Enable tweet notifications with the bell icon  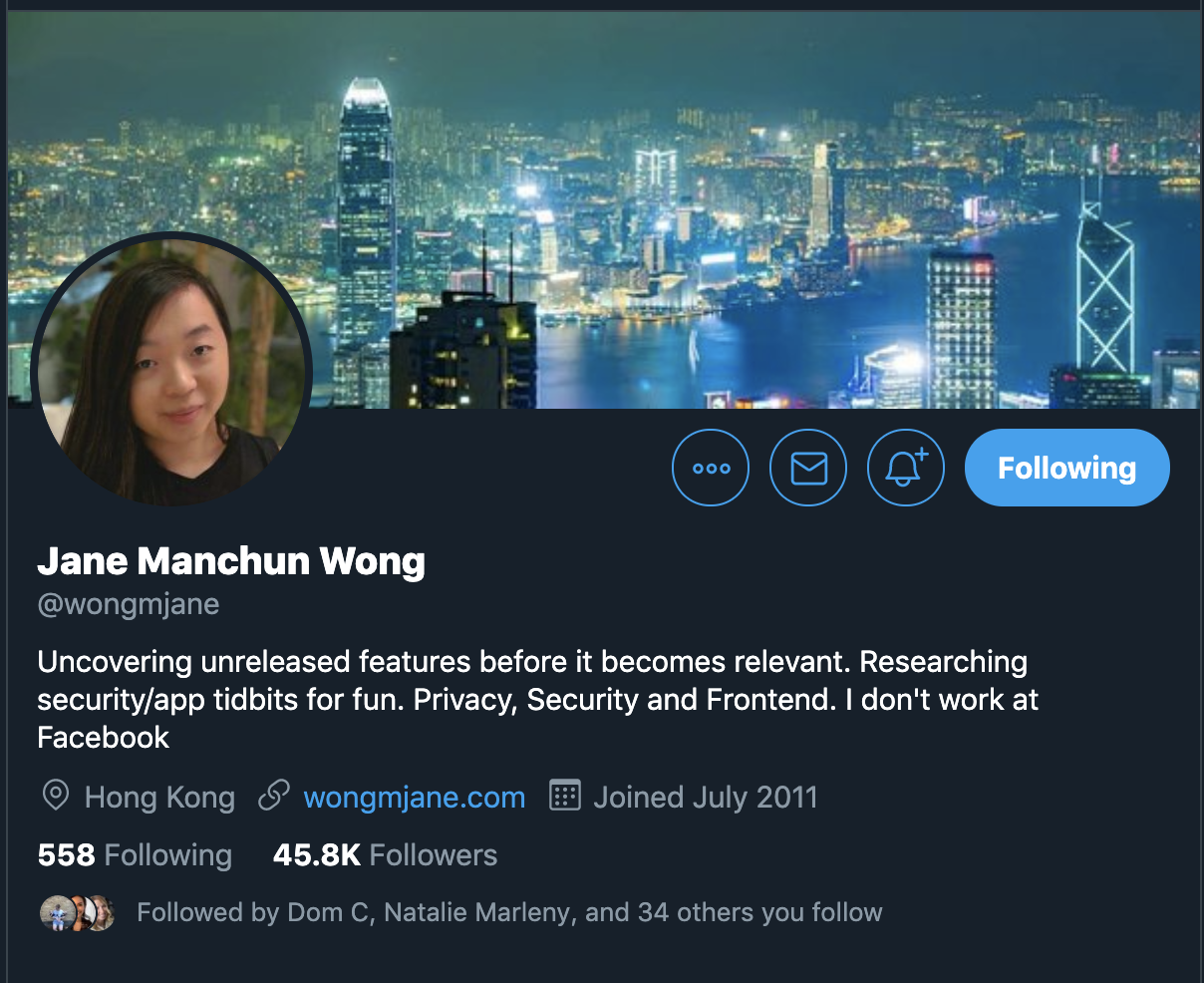(x=906, y=468)
